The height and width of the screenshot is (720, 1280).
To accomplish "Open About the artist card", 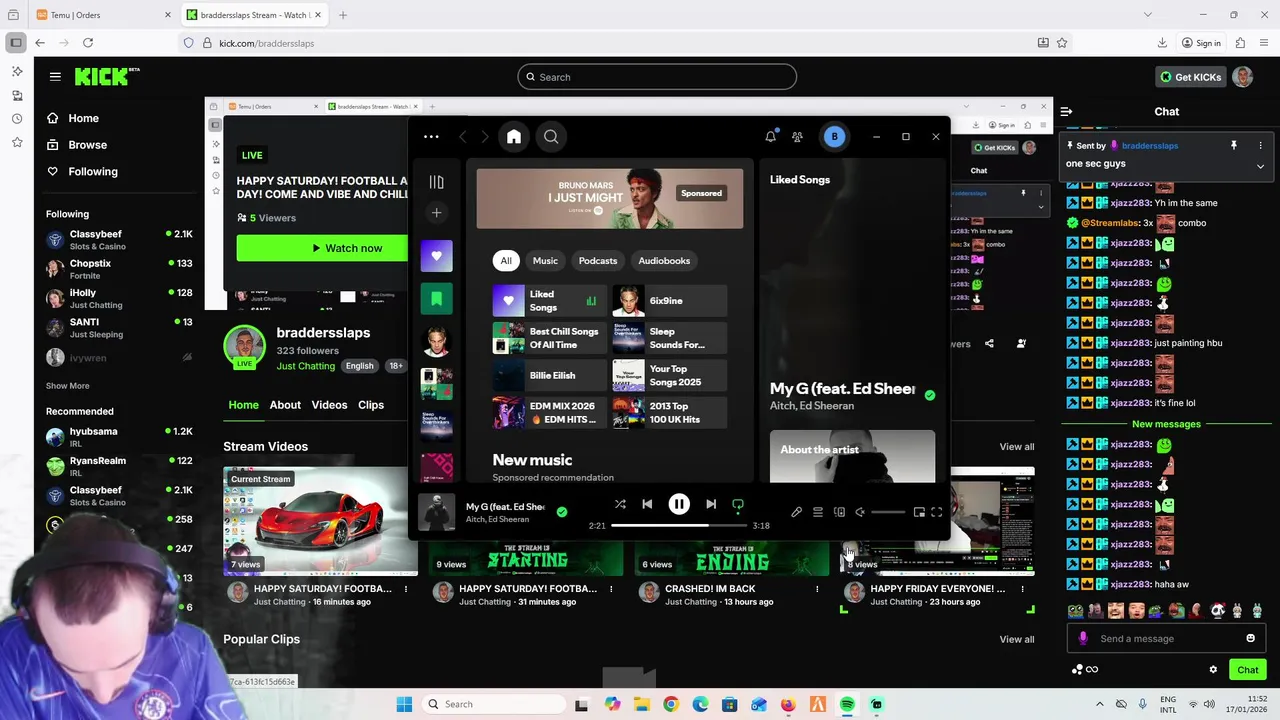I will tap(852, 456).
